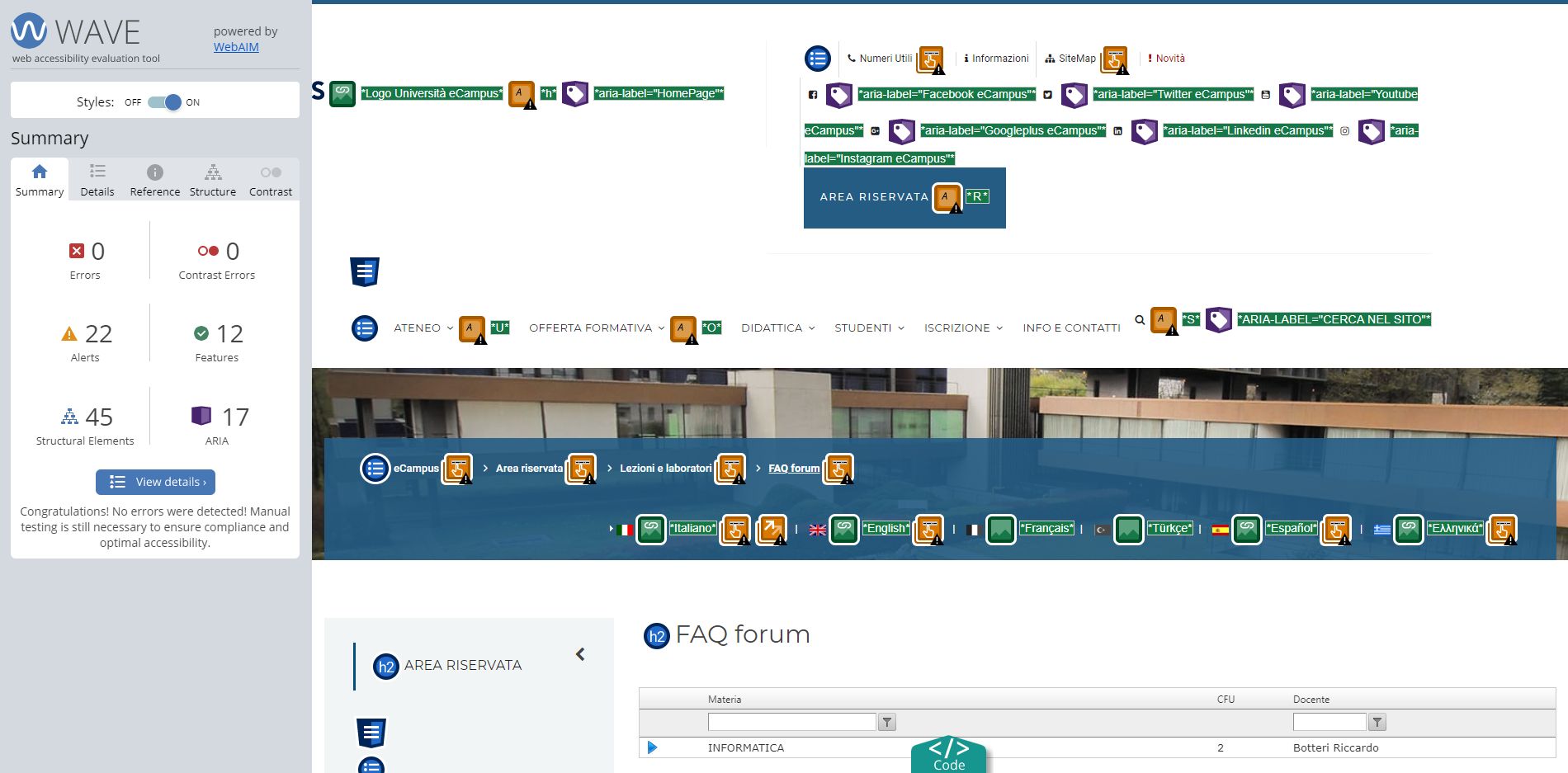Screen dimensions: 1568x773
Task: Click the search magnifier icon in navigation
Action: [1140, 320]
